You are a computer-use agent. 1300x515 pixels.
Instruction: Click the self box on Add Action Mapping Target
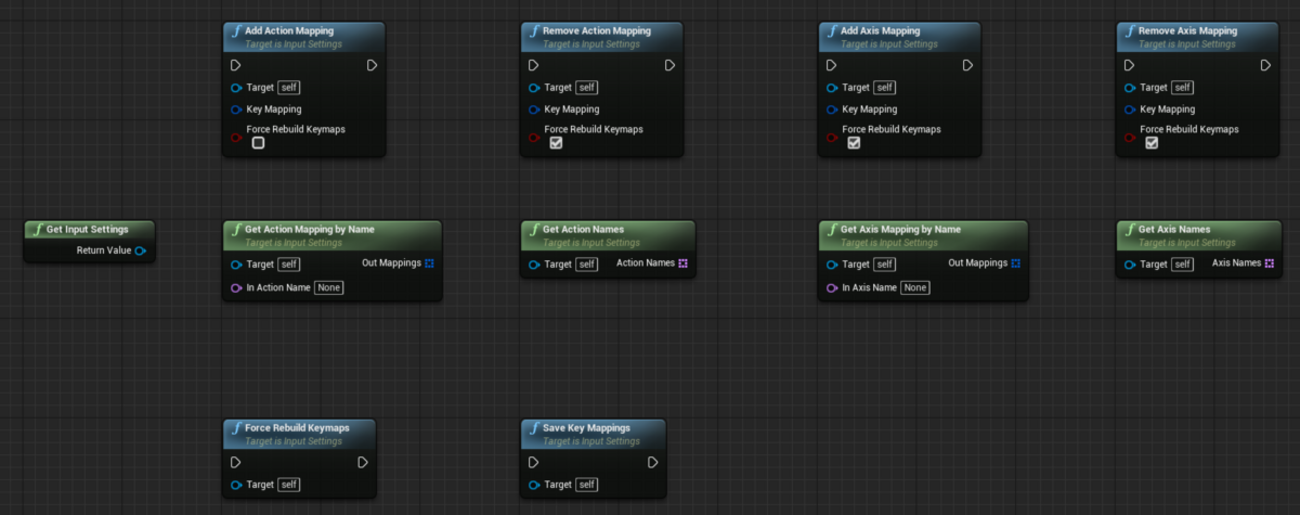[x=289, y=88]
